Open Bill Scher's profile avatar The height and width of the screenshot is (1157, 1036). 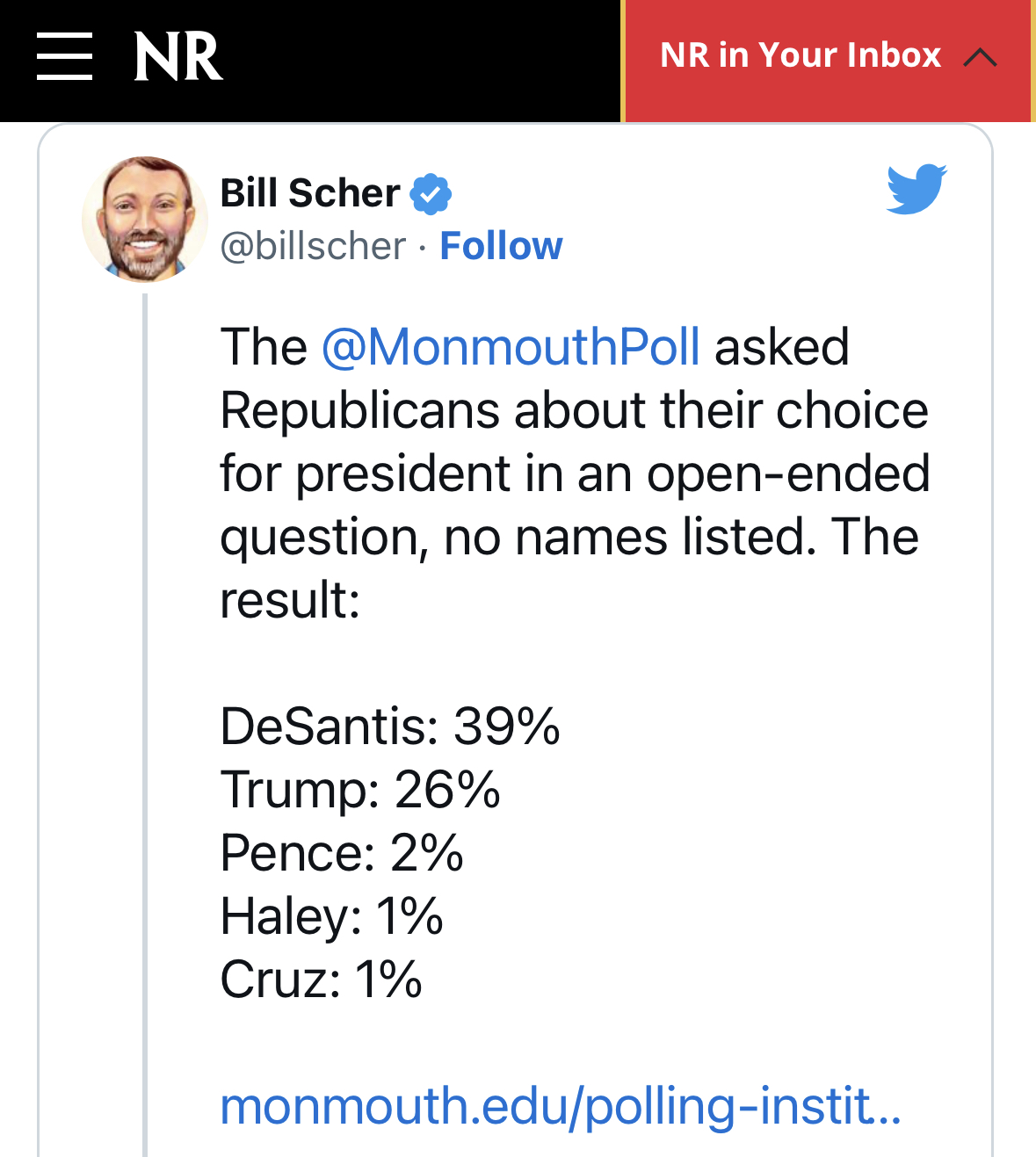144,220
